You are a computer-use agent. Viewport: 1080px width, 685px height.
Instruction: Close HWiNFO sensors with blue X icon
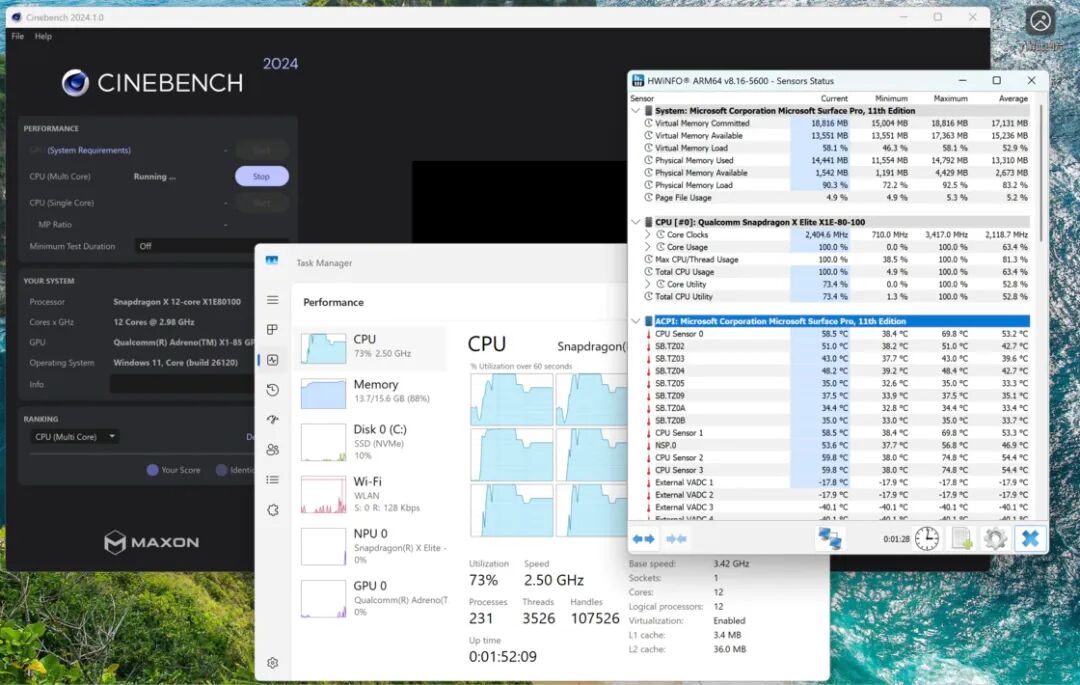click(1030, 538)
